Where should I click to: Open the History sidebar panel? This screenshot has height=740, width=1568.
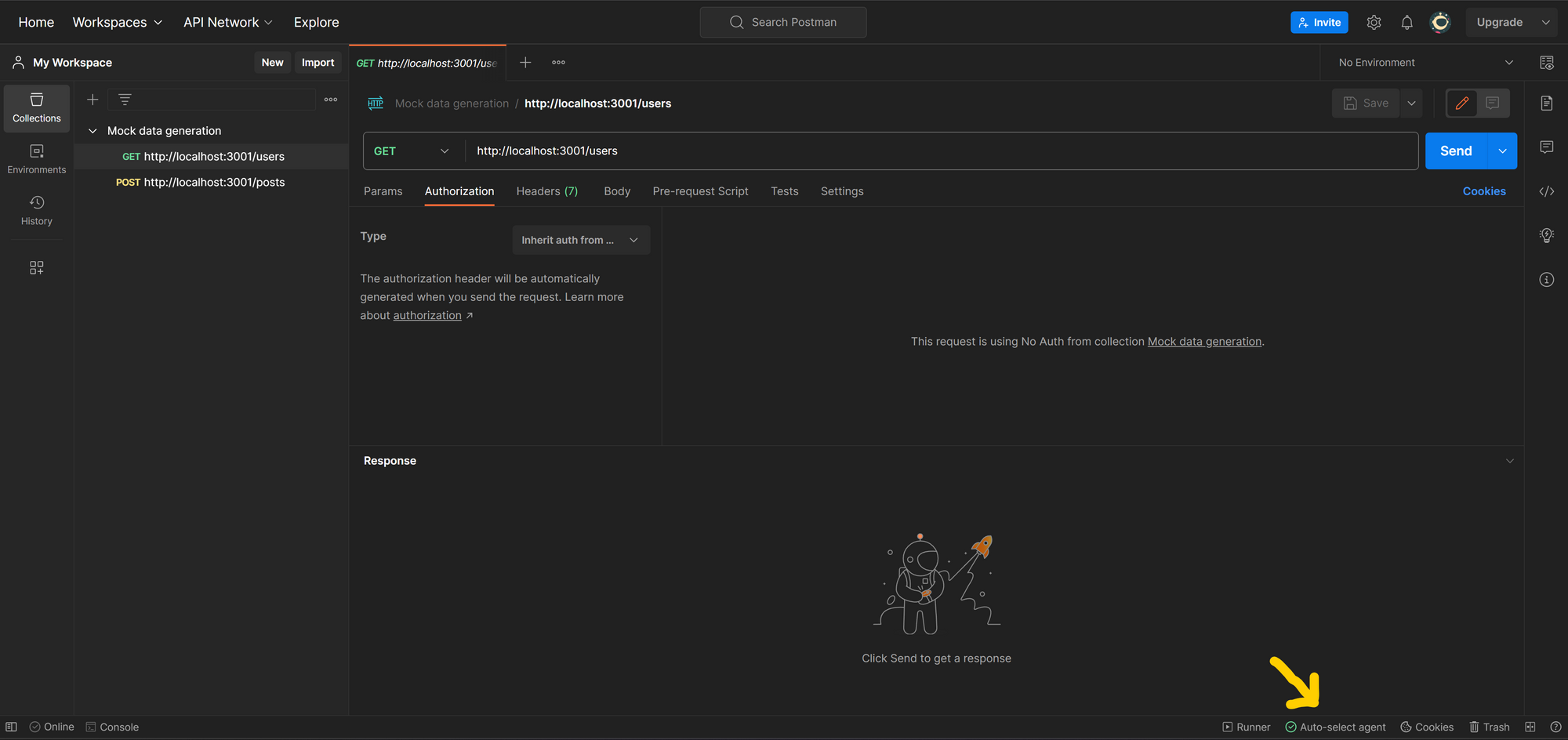(36, 210)
